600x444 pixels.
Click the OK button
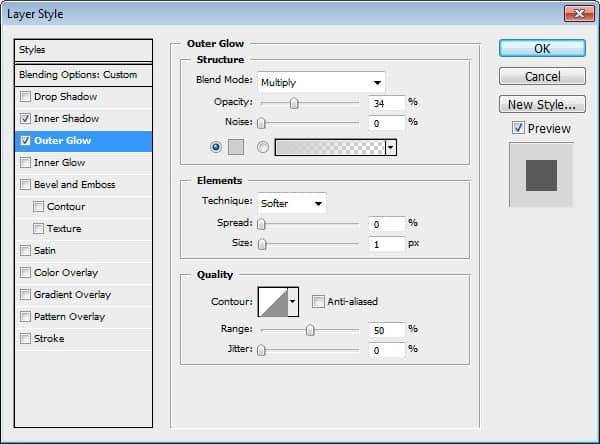542,49
